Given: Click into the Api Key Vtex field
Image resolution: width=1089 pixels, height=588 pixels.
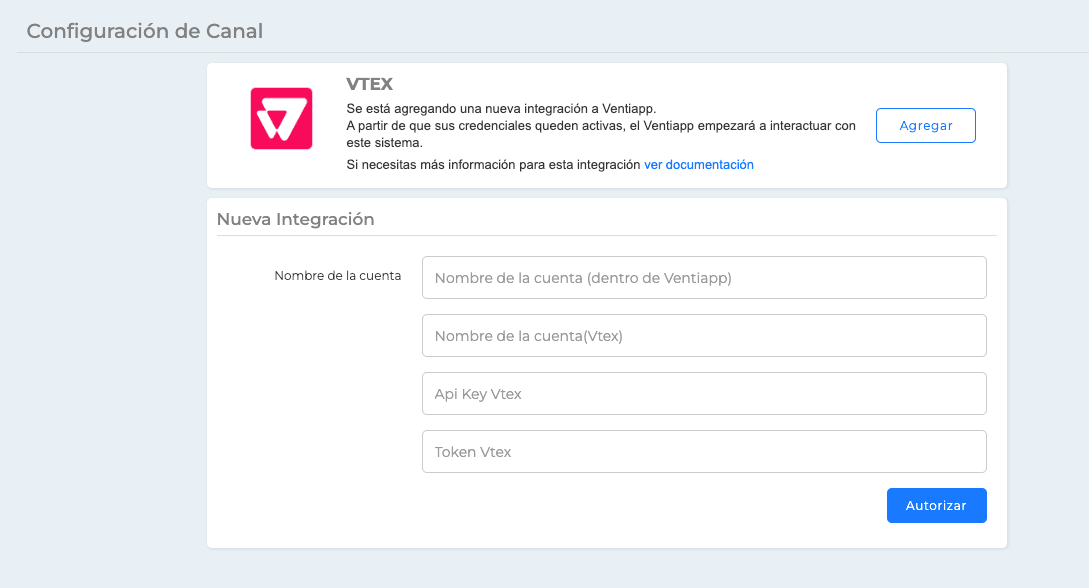Looking at the screenshot, I should point(704,394).
